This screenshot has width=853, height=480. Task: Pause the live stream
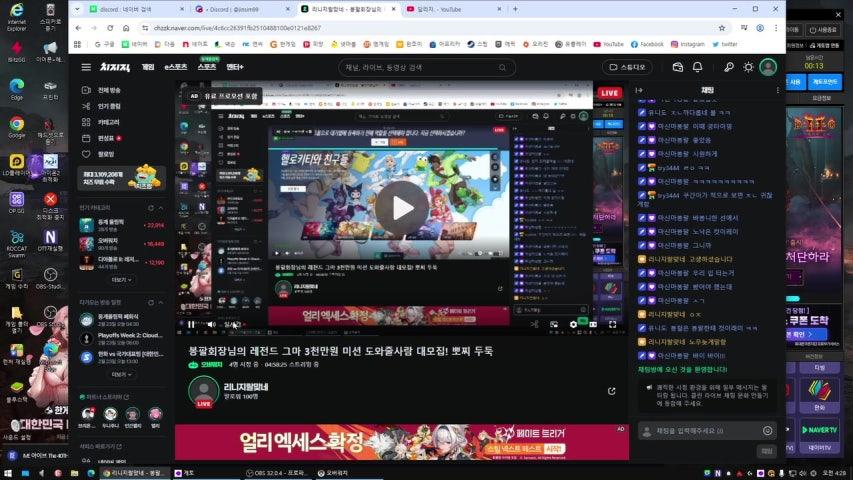[x=191, y=324]
